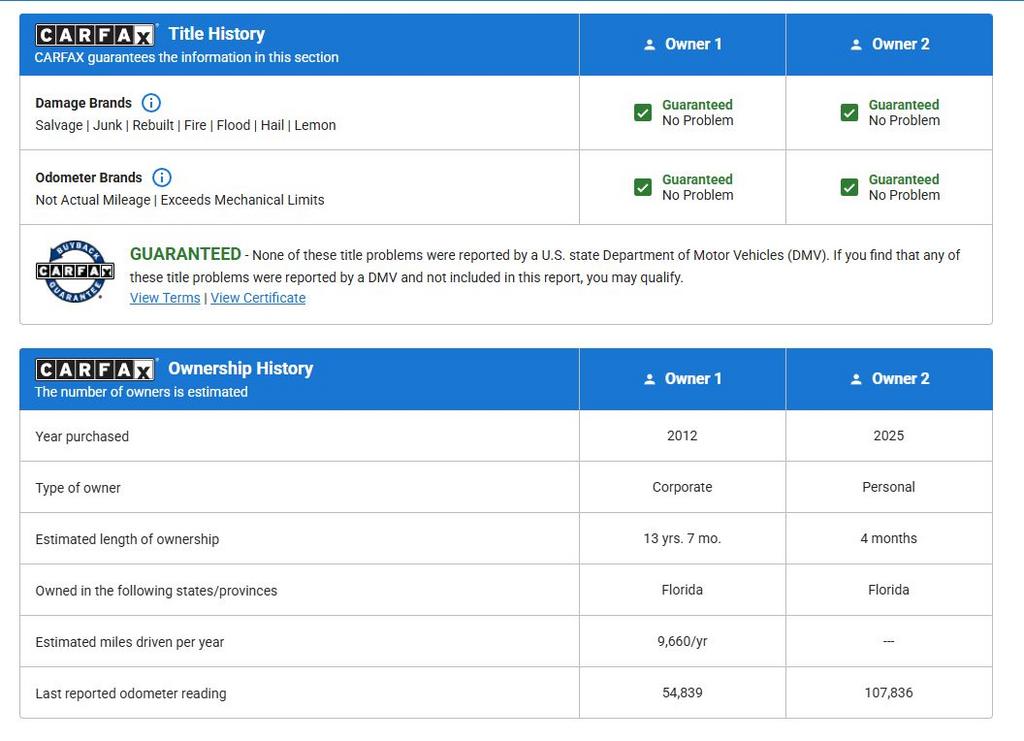
Task: Click the '4 months' ownership value
Action: click(888, 539)
